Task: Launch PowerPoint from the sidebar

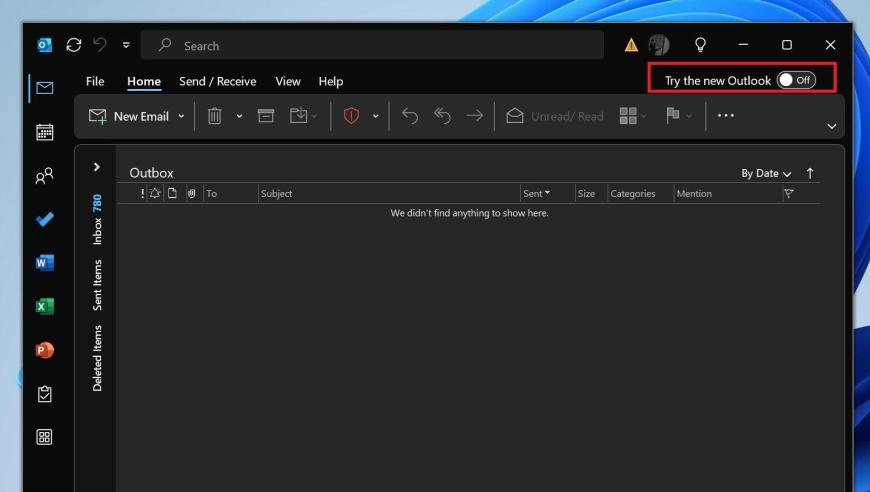Action: pyautogui.click(x=44, y=351)
